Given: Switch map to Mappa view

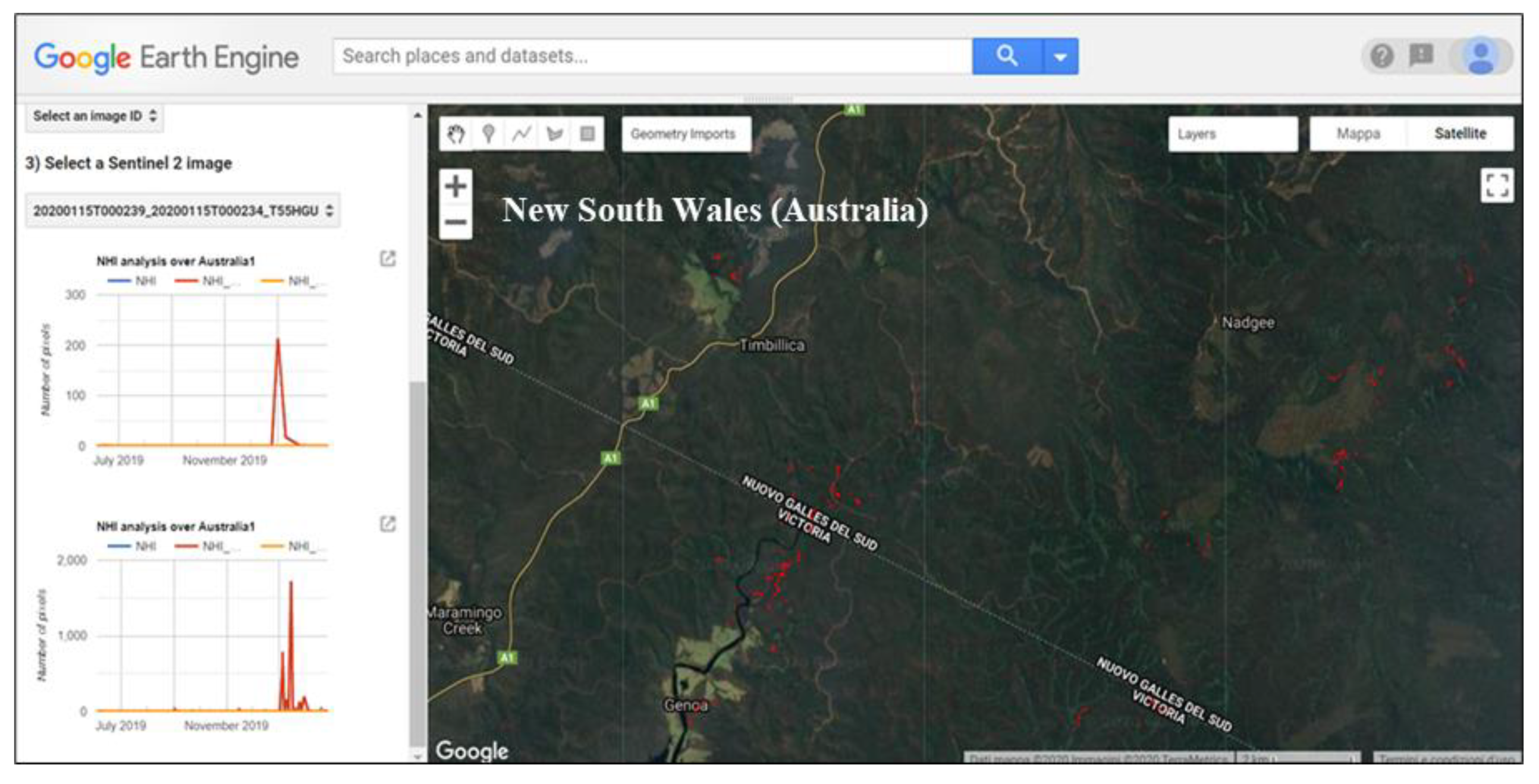Looking at the screenshot, I should click(x=1358, y=134).
